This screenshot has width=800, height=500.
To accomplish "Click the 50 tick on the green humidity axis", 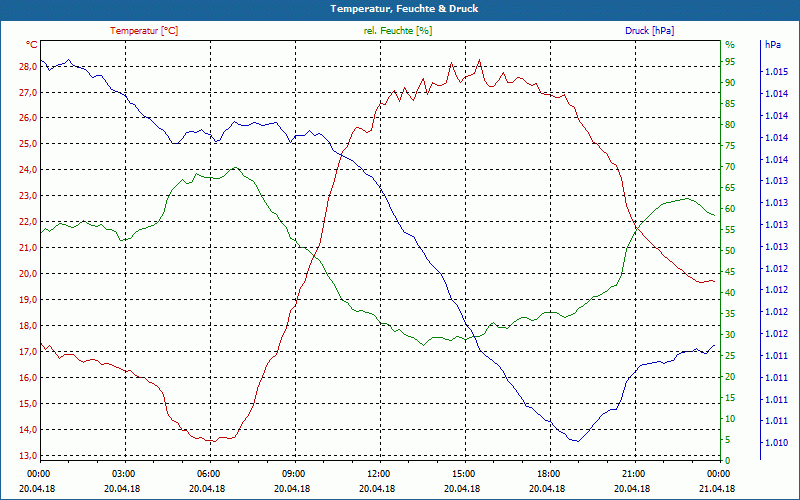I will pyautogui.click(x=730, y=251).
